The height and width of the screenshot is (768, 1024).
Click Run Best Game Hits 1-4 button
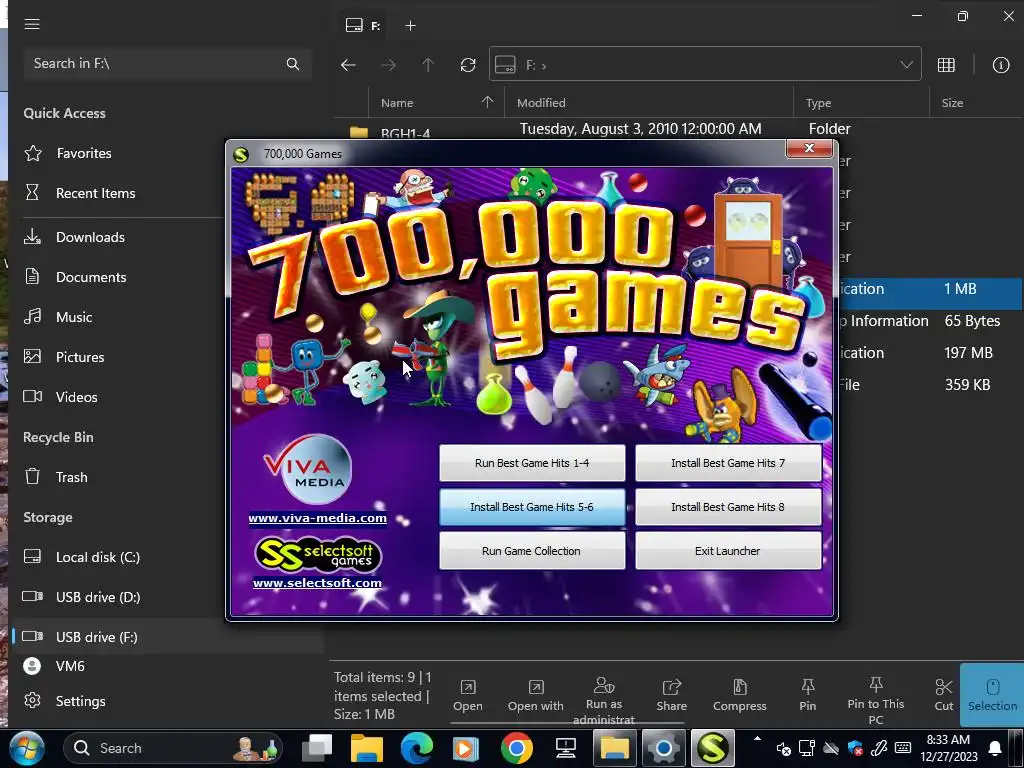click(x=532, y=463)
